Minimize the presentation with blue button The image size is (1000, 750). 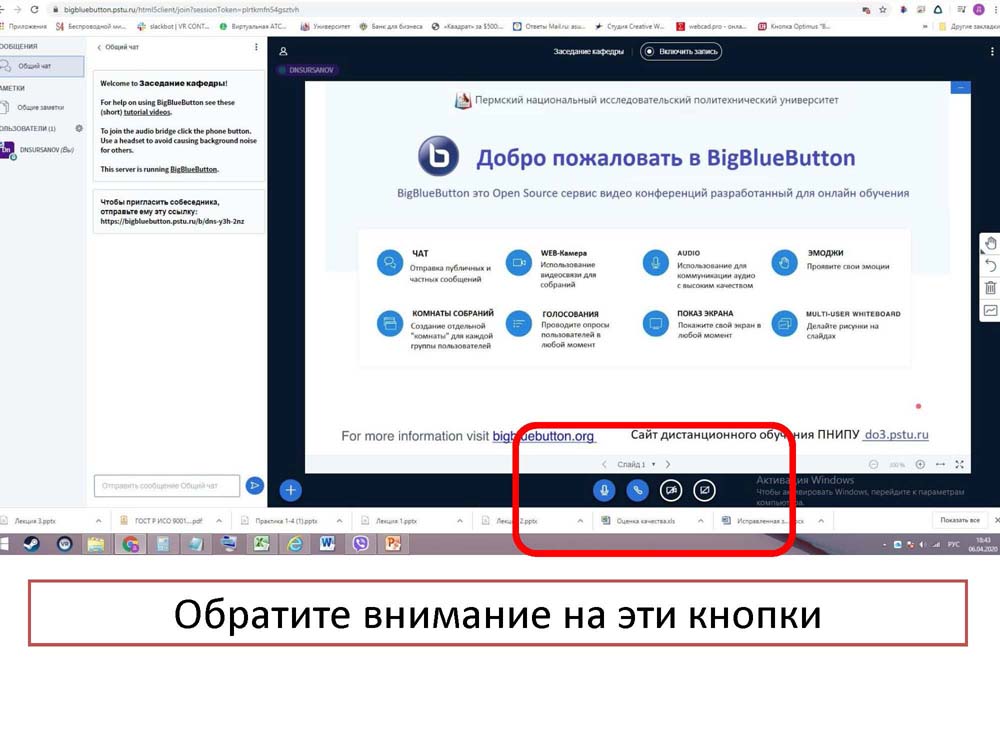point(960,87)
